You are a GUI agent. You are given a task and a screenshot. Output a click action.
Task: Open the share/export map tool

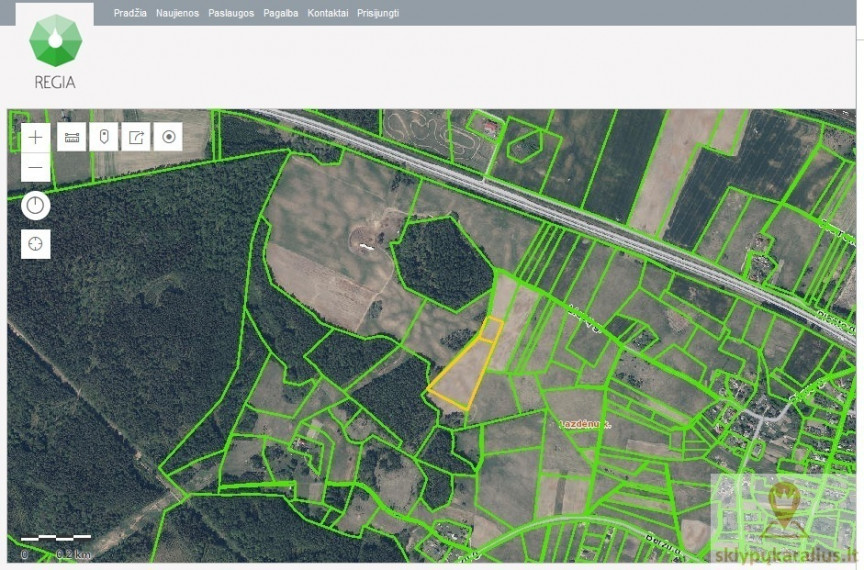[x=136, y=137]
